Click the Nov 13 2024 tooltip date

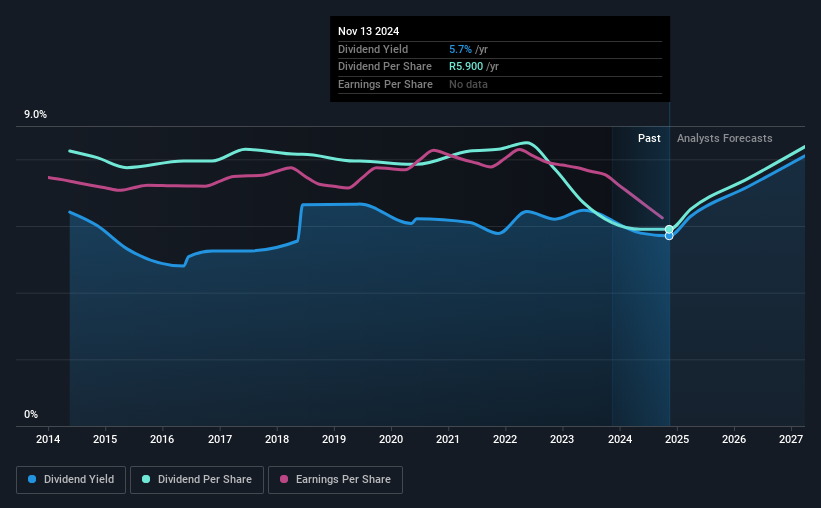(x=368, y=31)
